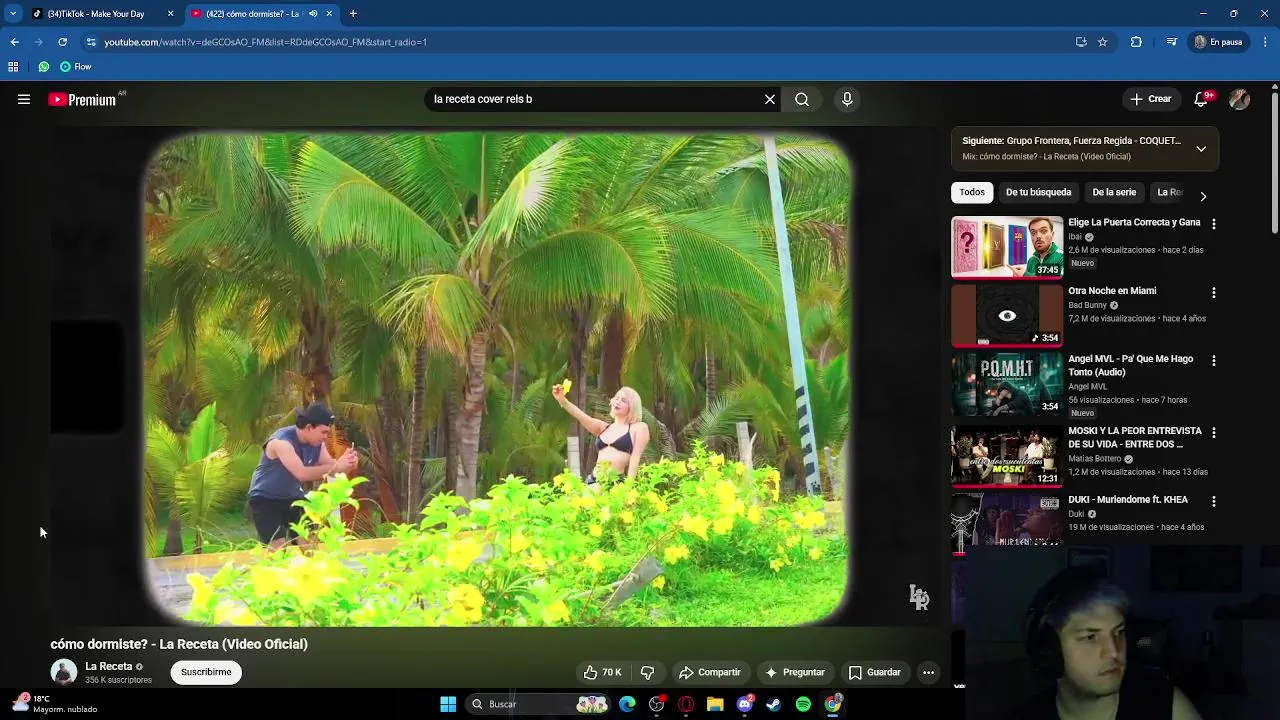Open a new browser tab
The height and width of the screenshot is (720, 1280).
click(353, 14)
